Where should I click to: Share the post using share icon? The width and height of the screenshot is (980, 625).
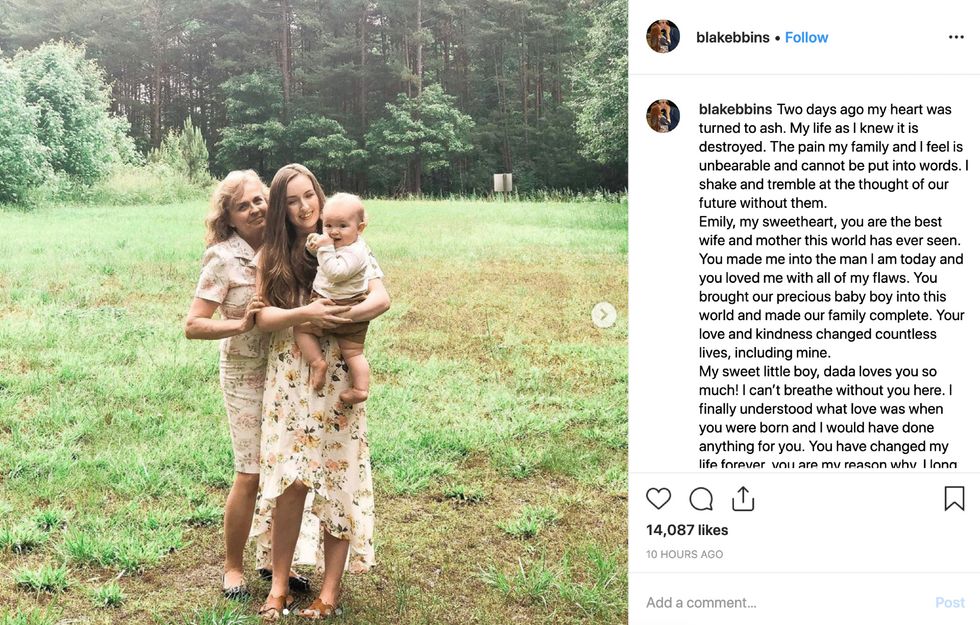click(743, 499)
